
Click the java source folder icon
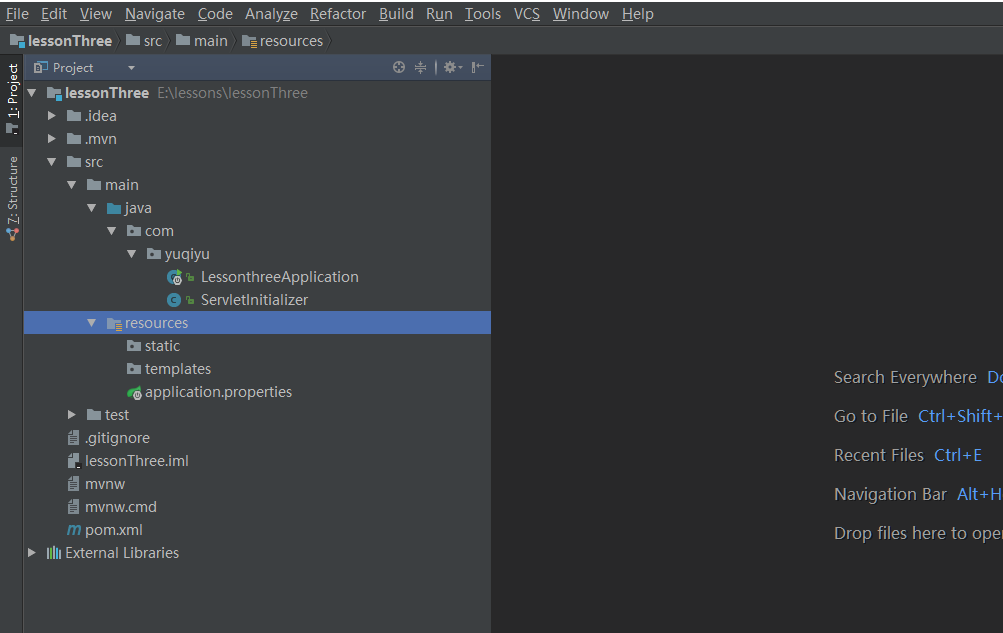pyautogui.click(x=114, y=208)
